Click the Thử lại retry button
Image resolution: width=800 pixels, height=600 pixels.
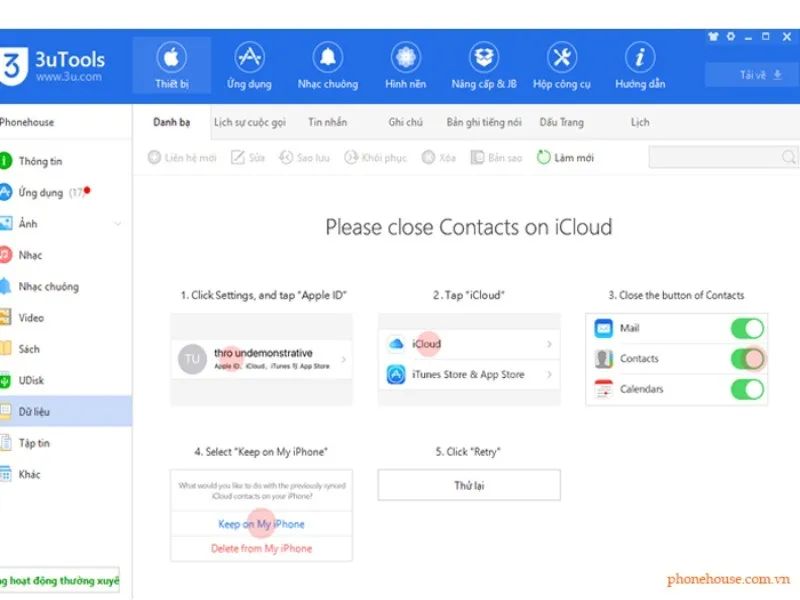pyautogui.click(x=469, y=485)
